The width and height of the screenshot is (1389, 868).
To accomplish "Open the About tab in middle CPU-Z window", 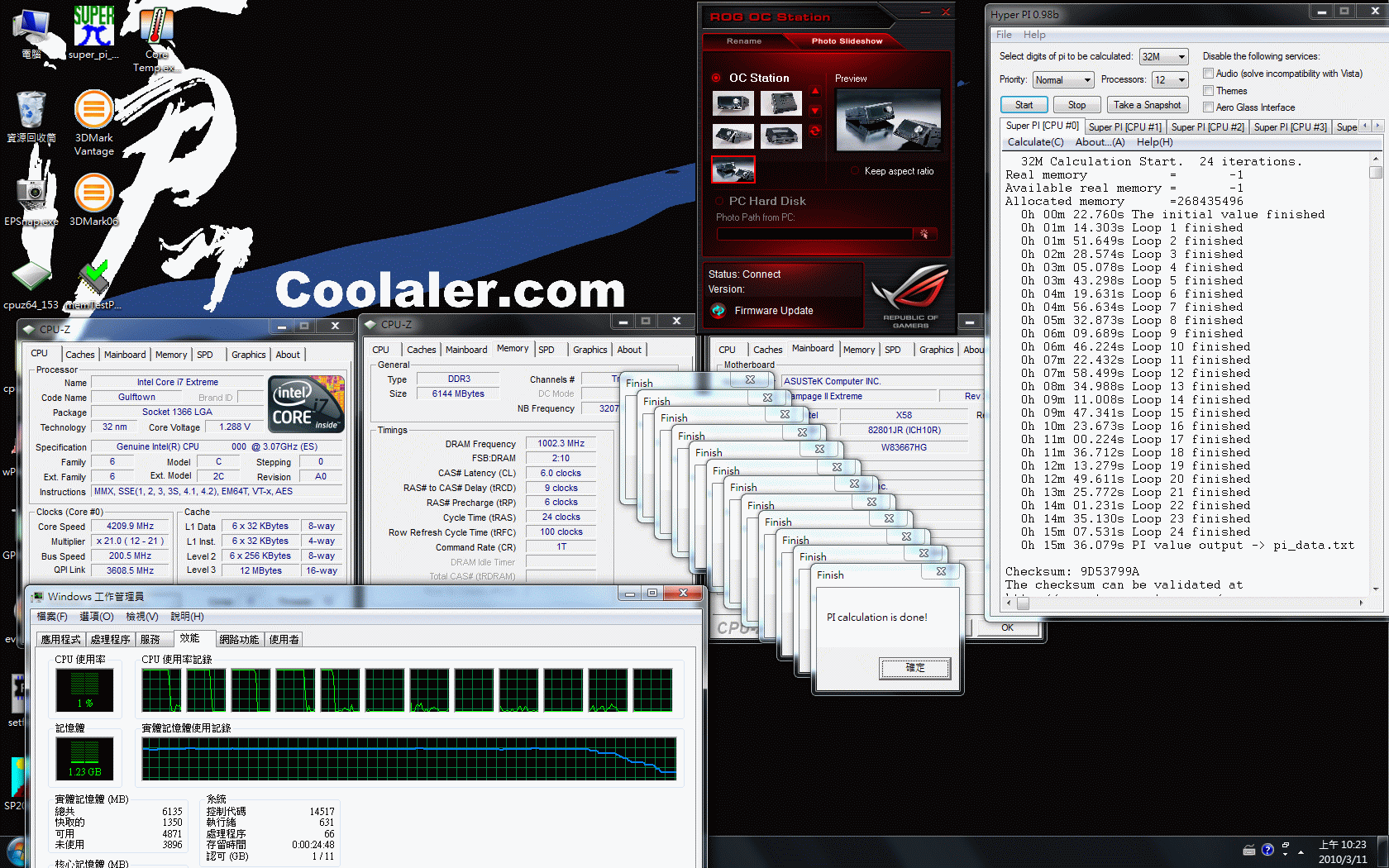I will pos(629,350).
